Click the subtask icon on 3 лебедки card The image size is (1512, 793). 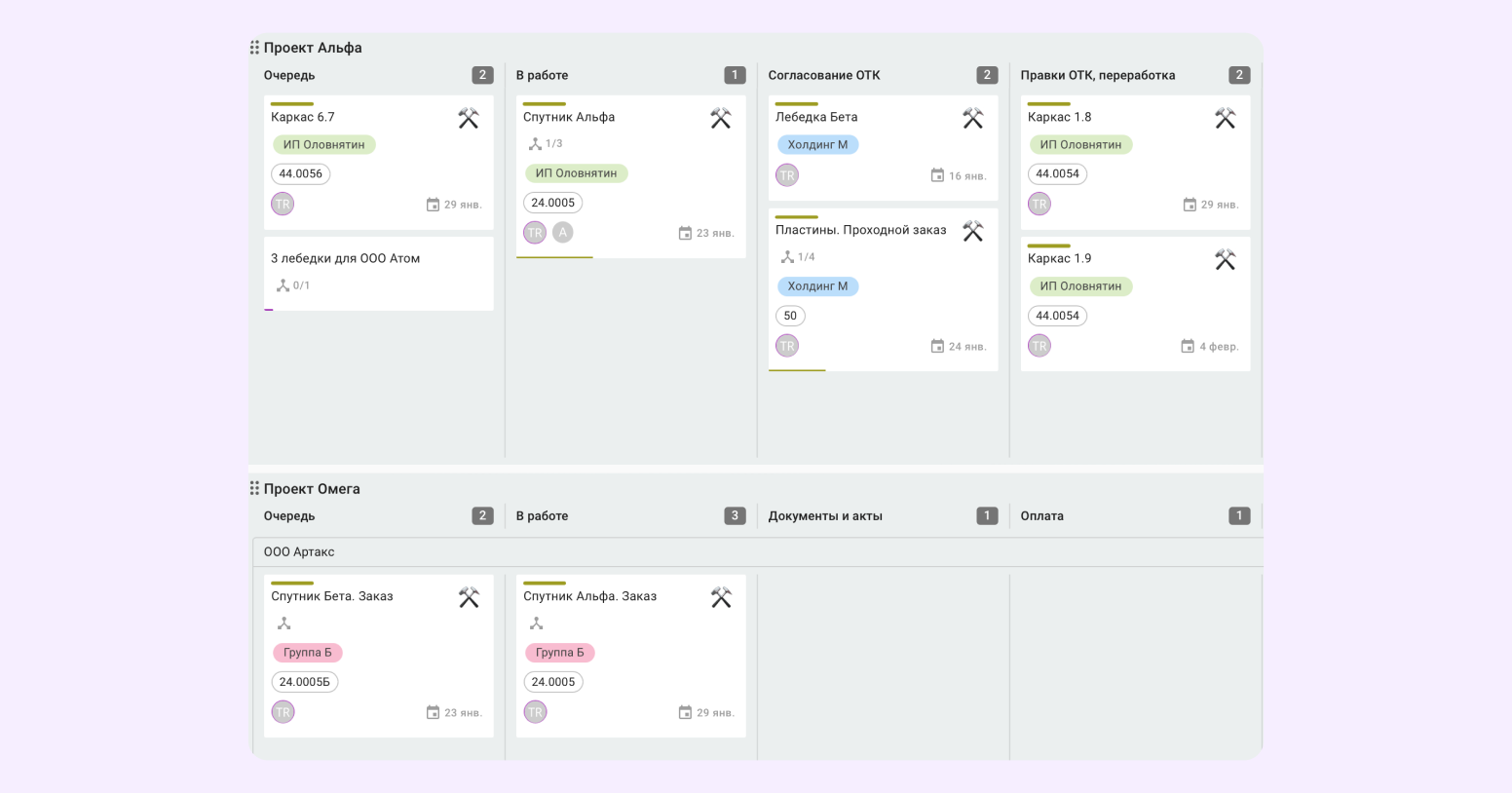click(x=283, y=285)
